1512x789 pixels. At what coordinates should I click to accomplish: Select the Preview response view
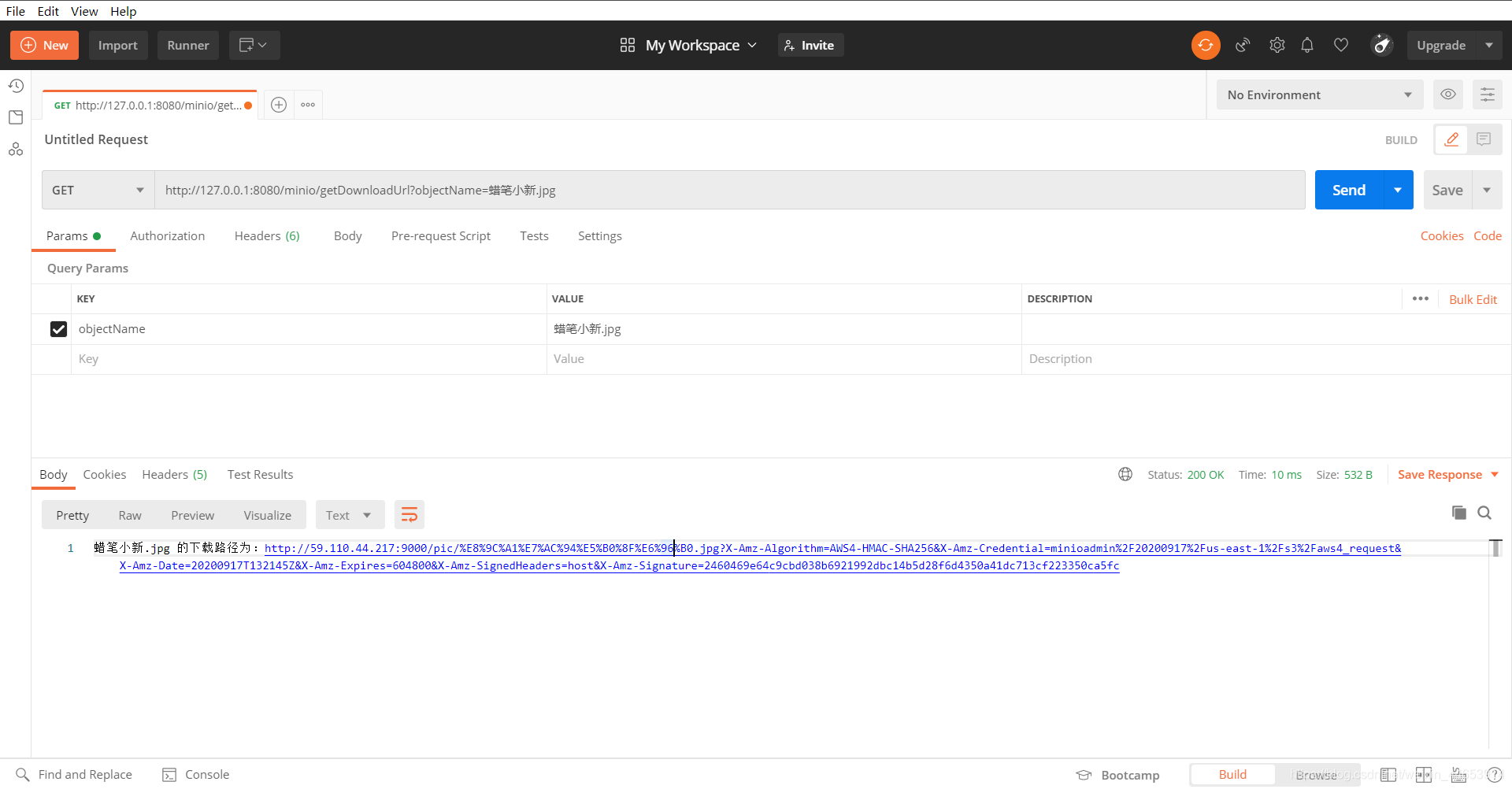[x=193, y=516]
